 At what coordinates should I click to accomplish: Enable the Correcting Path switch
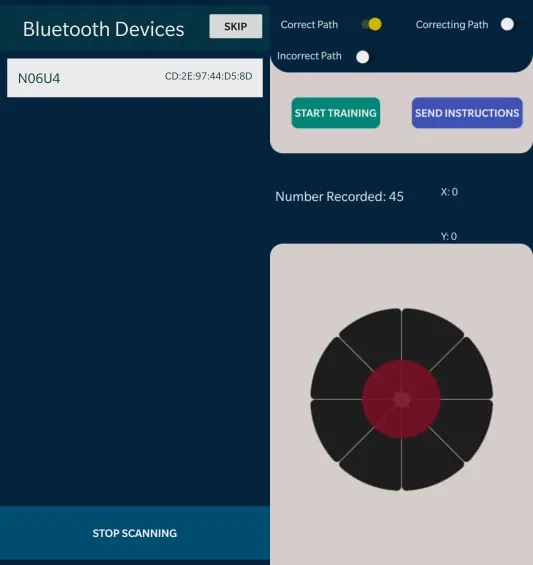tap(508, 25)
